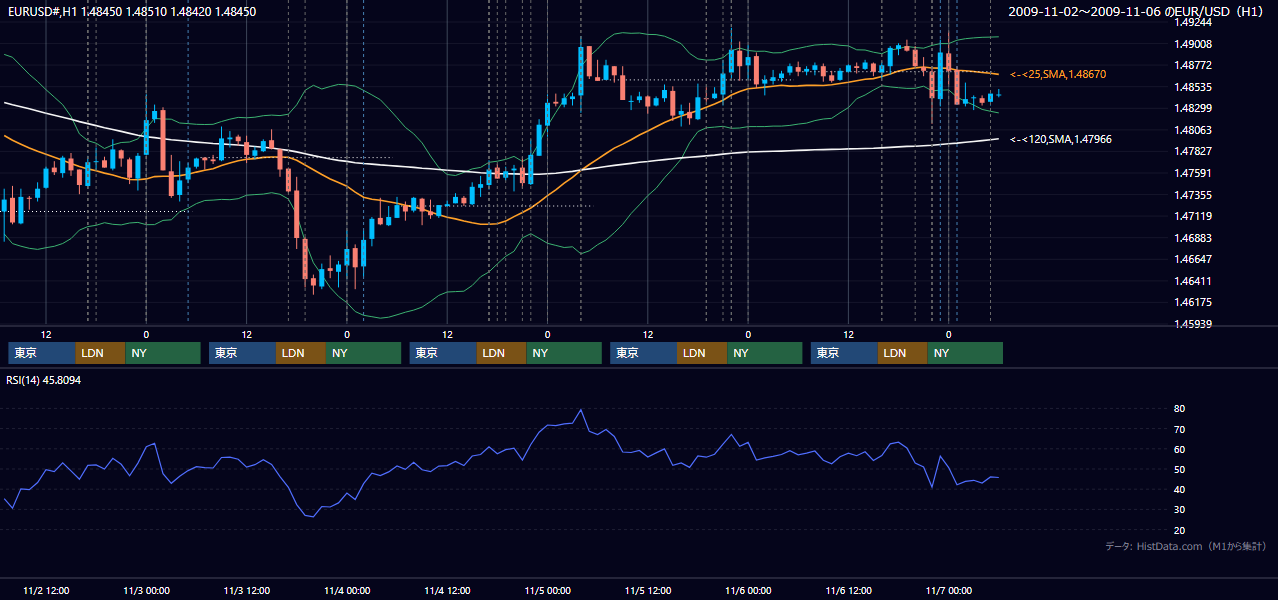Click the 11/2 12:00 date label
The height and width of the screenshot is (600, 1278).
[46, 590]
